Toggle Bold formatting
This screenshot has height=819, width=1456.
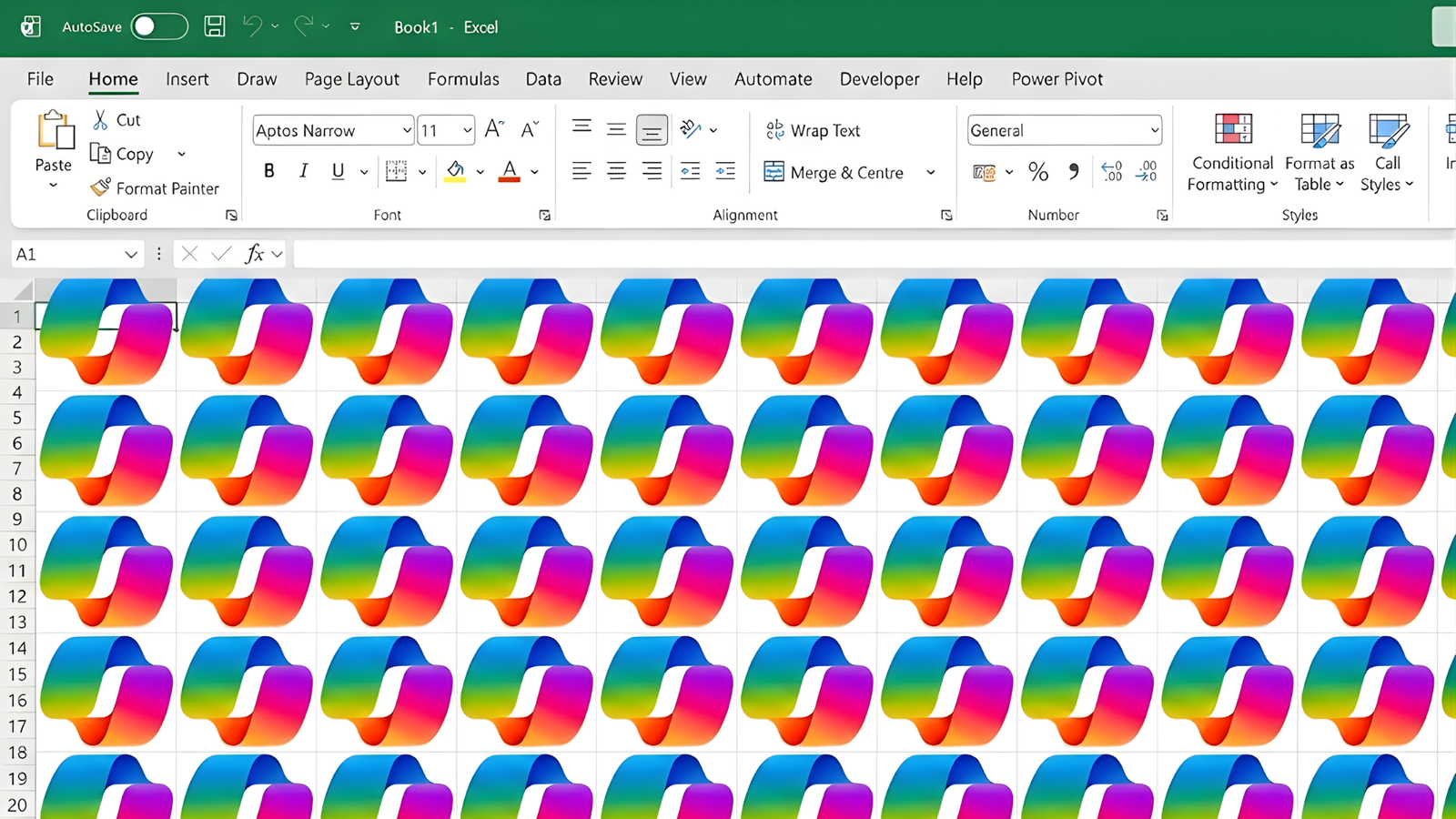point(268,171)
